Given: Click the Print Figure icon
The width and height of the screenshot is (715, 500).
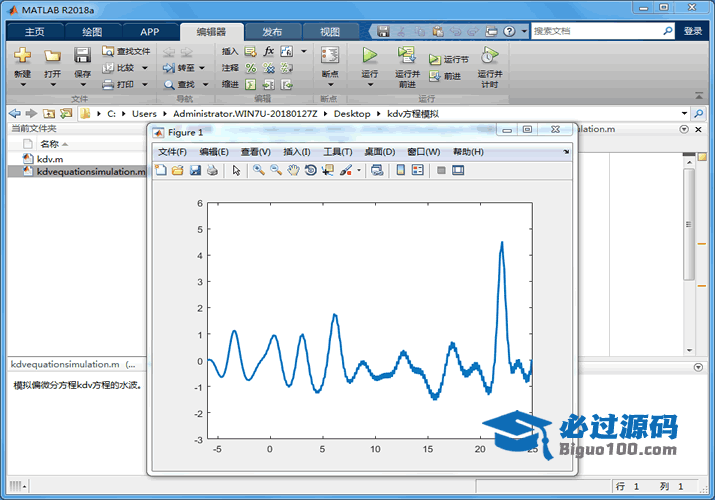Looking at the screenshot, I should coord(212,171).
